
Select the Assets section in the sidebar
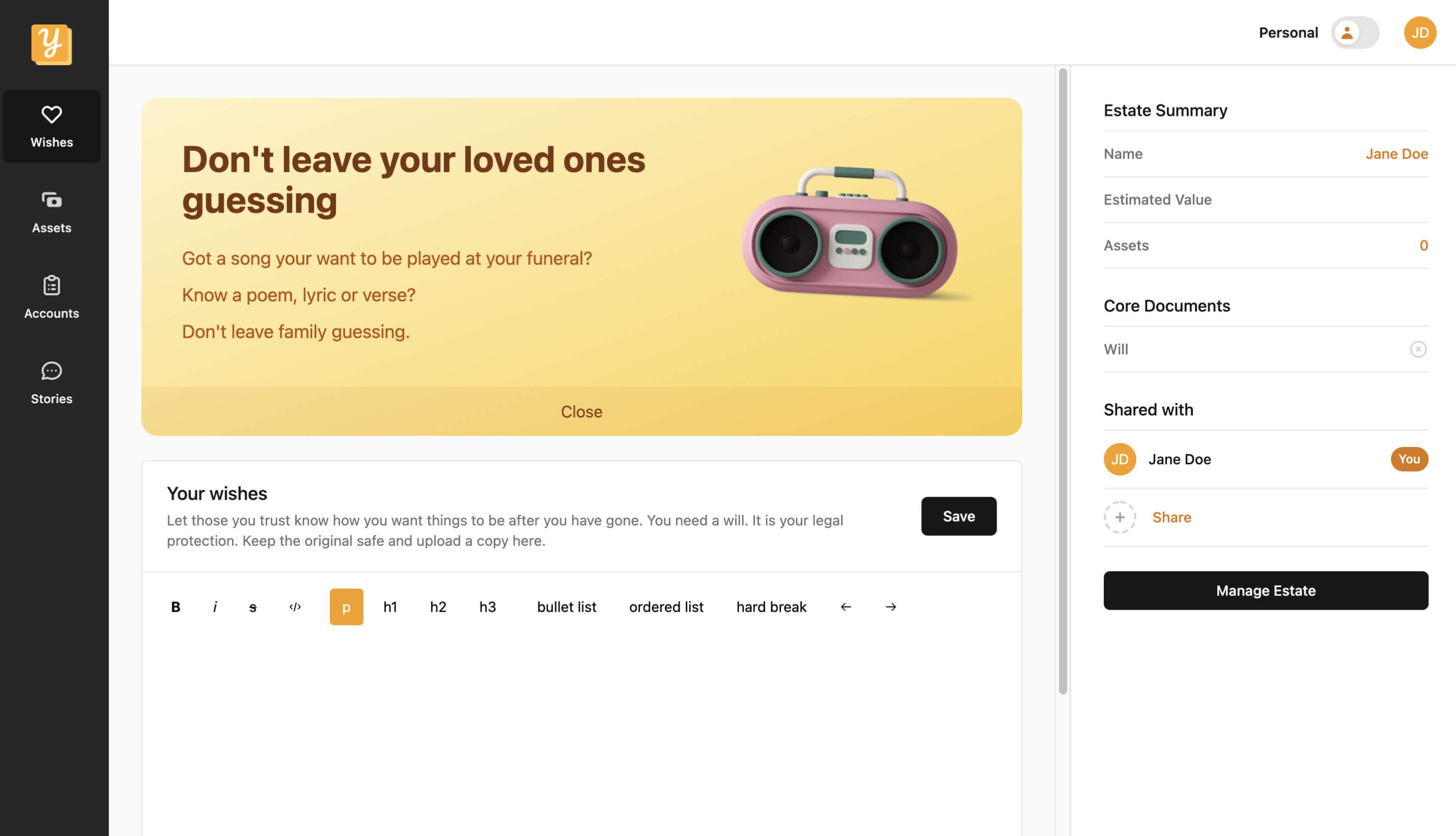[x=51, y=212]
